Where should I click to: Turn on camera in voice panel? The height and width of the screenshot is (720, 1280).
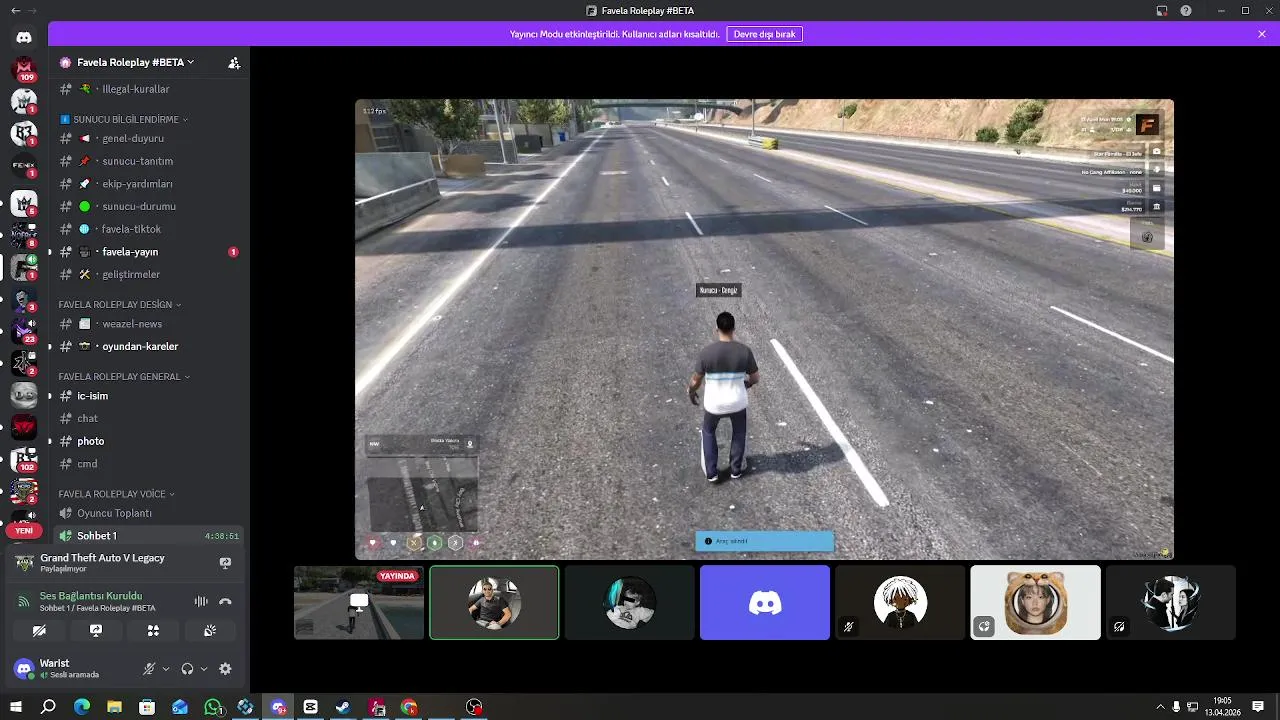(39, 631)
